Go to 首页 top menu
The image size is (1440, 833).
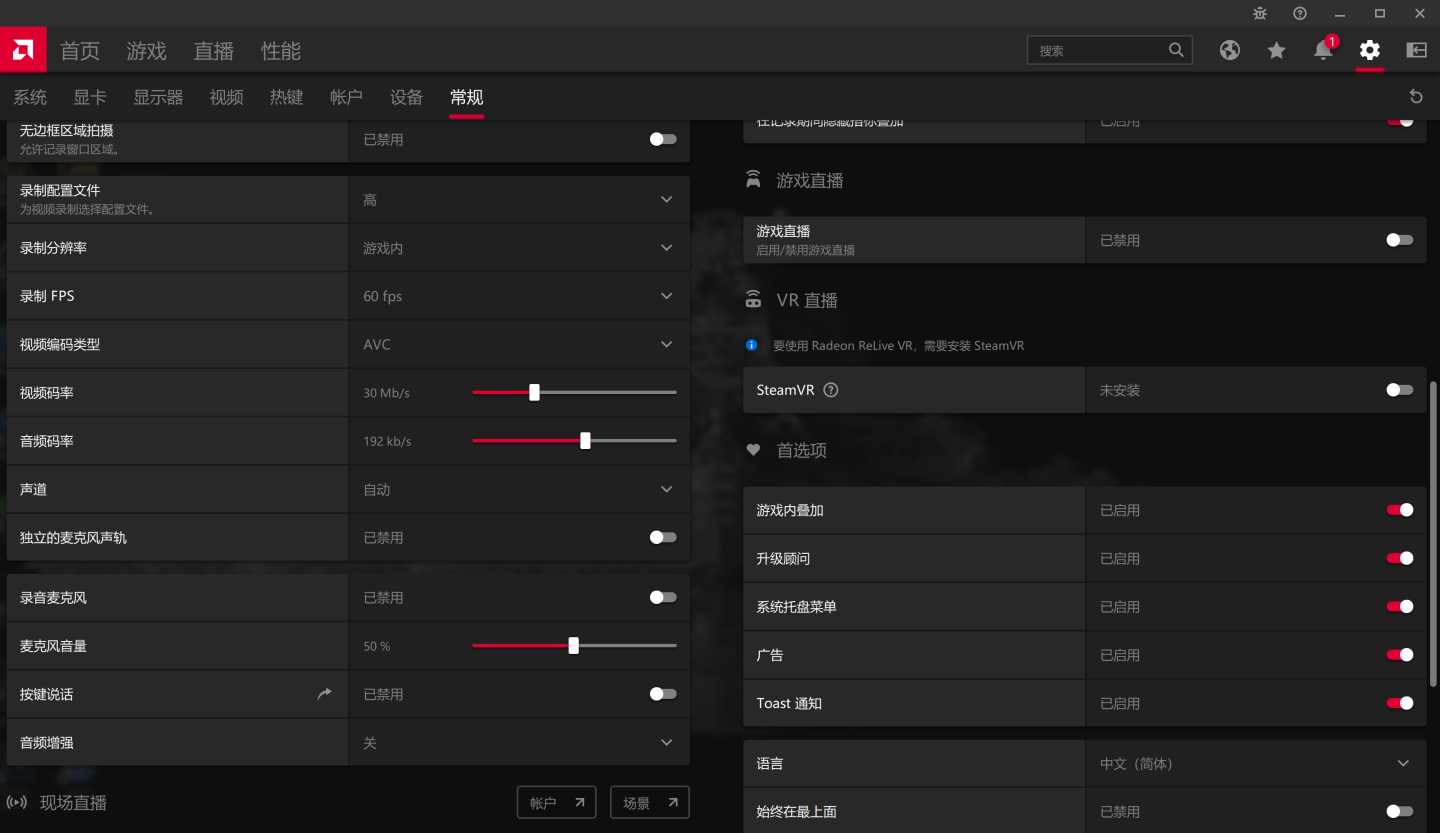pyautogui.click(x=80, y=51)
